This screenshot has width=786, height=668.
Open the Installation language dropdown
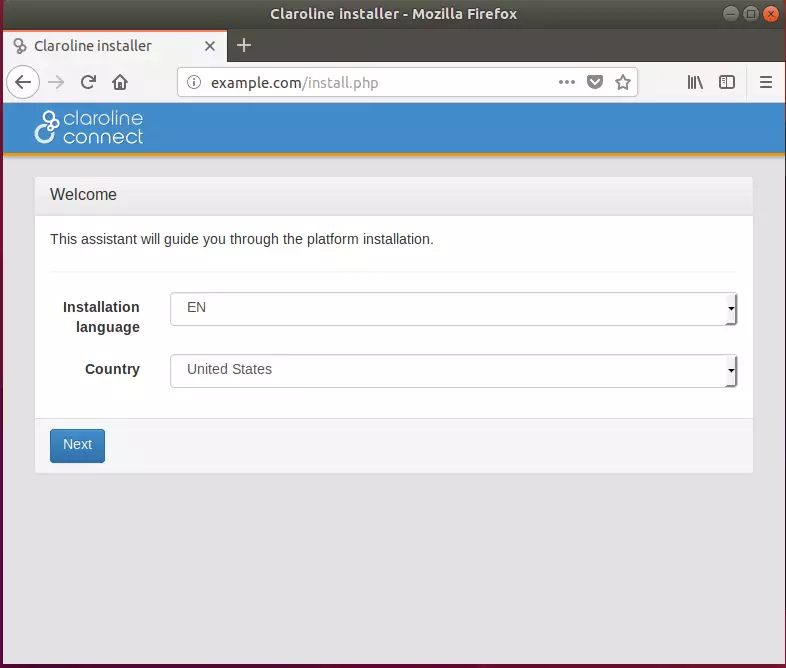point(453,309)
